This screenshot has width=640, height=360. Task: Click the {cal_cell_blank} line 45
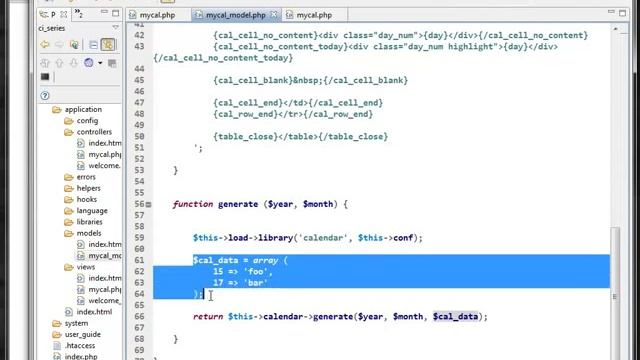tap(310, 80)
